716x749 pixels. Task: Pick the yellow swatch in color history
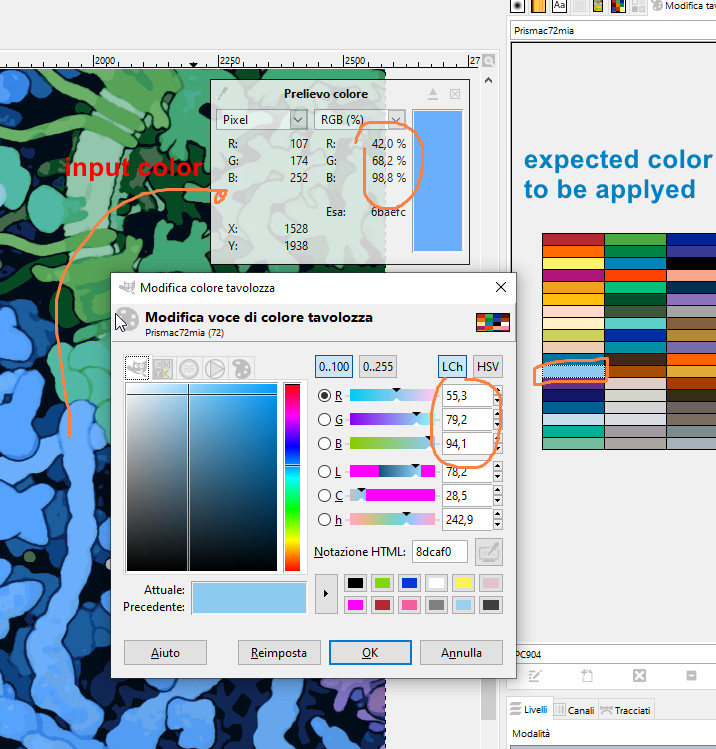[463, 583]
